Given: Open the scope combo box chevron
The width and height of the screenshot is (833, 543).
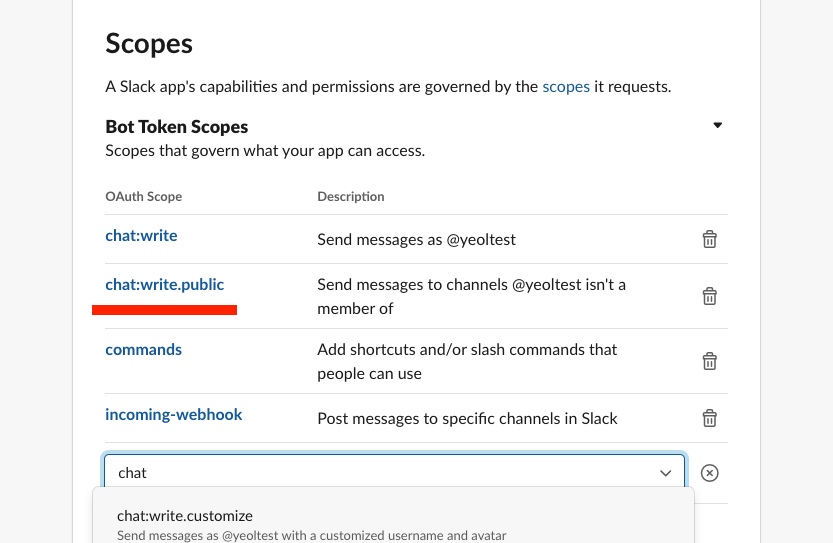Looking at the screenshot, I should click(x=665, y=473).
